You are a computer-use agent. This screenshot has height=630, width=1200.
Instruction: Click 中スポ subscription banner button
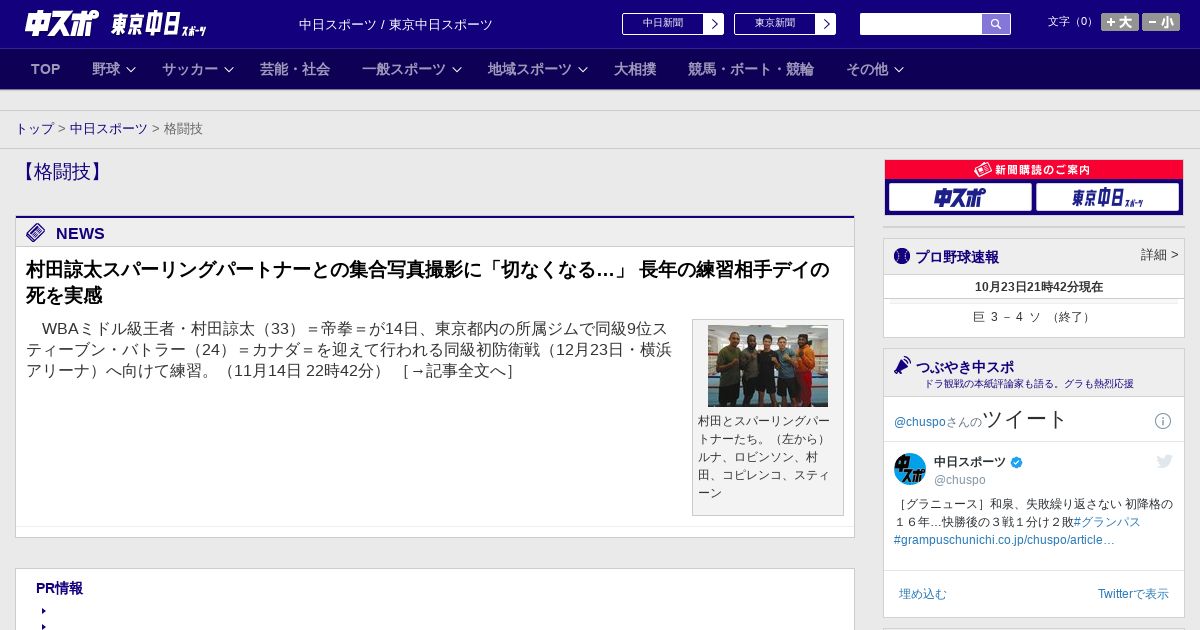click(x=960, y=197)
